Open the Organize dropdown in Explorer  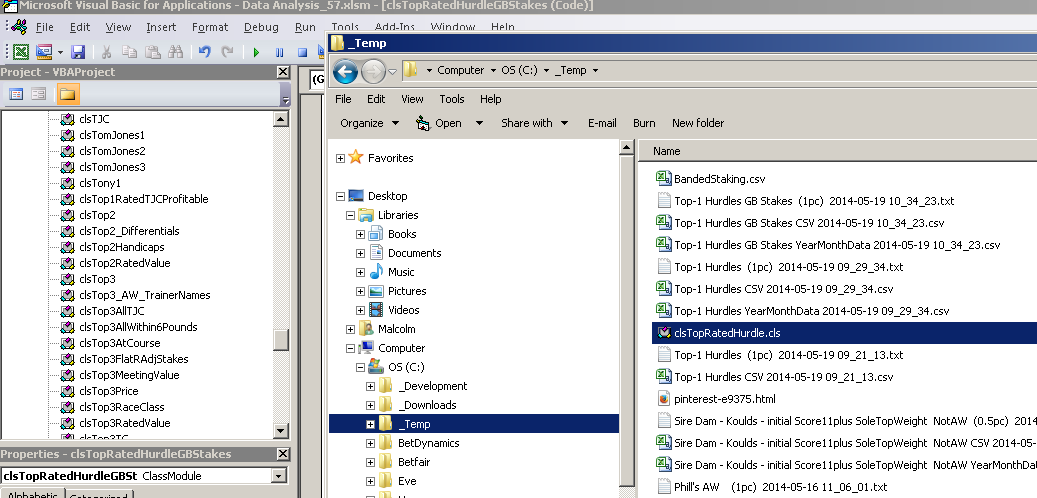coord(369,123)
